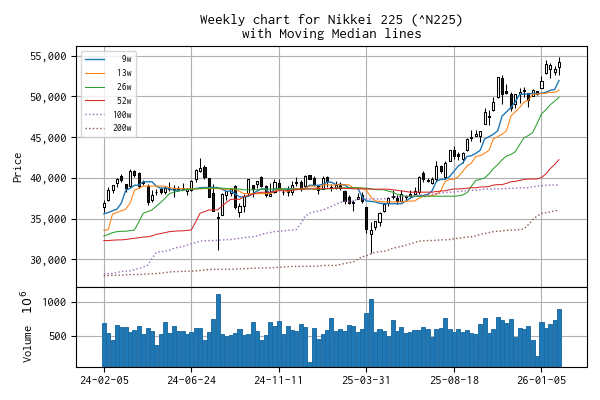Click the chart title 'Weekly chart for Nikkei 225 (^N225)'
This screenshot has width=600, height=400.
pos(331,19)
